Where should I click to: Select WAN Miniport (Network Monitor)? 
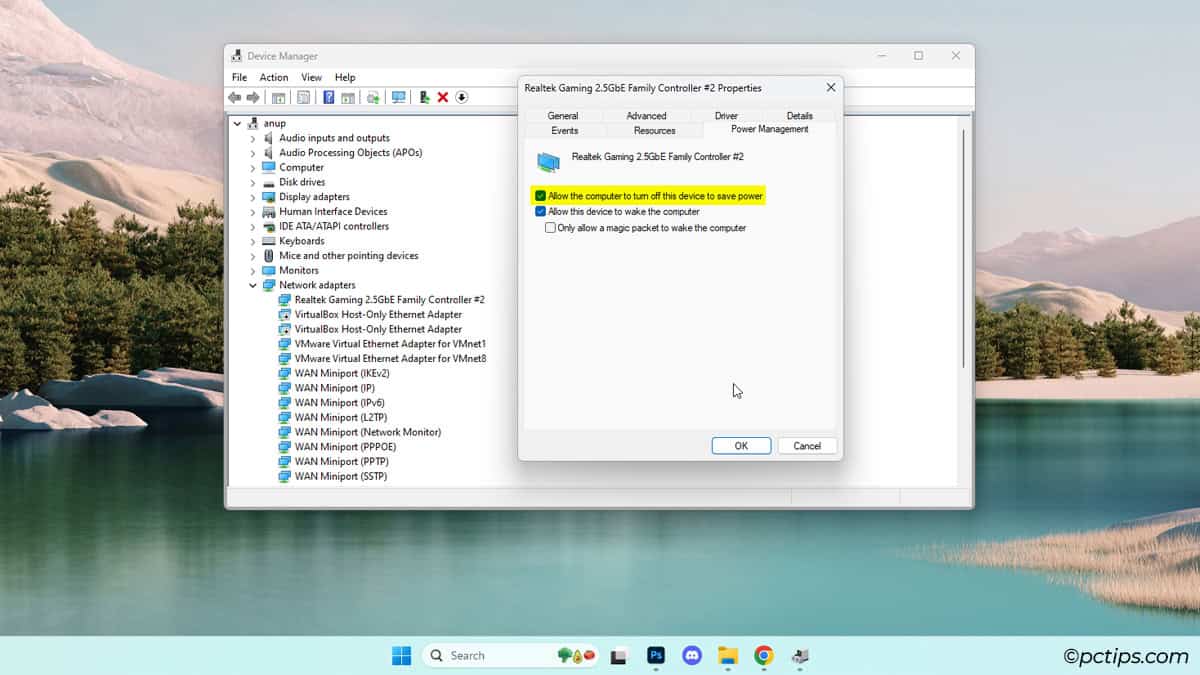click(368, 432)
